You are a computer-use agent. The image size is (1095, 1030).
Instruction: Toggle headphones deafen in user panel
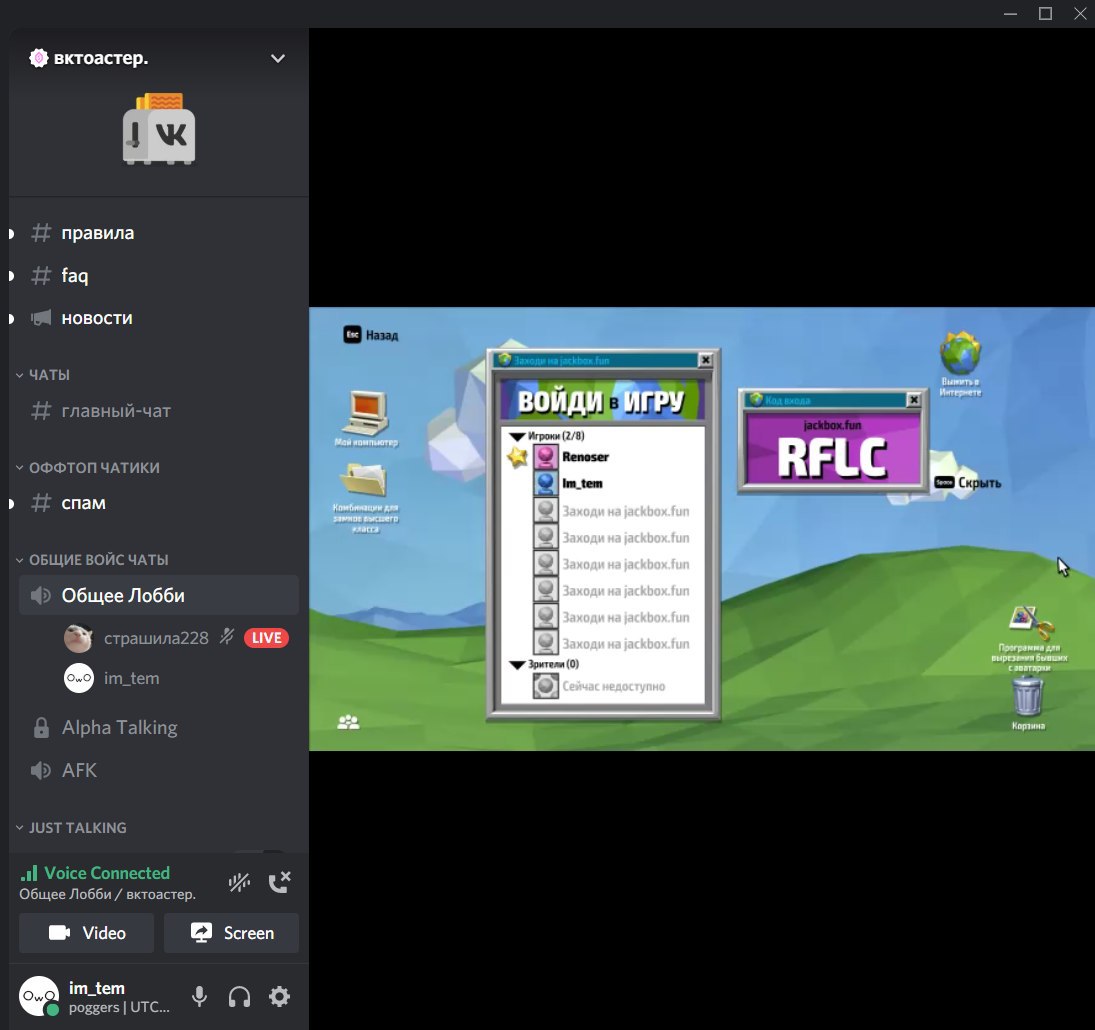[x=240, y=996]
